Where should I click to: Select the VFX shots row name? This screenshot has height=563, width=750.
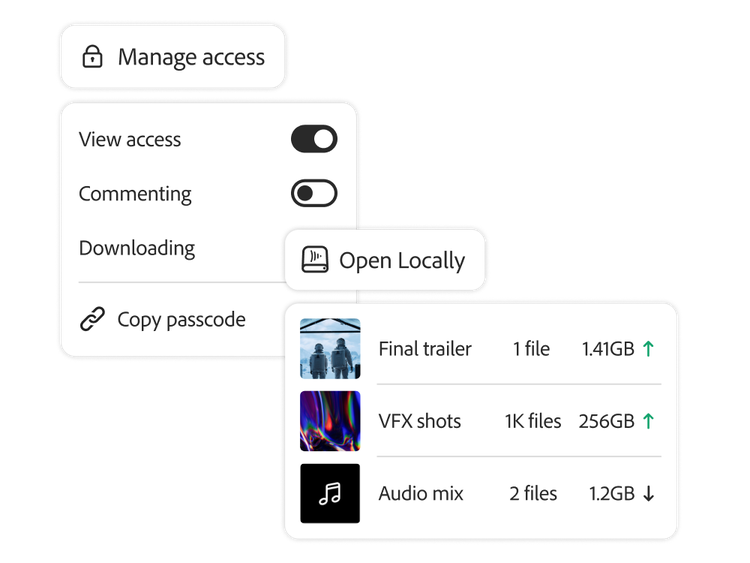[420, 421]
